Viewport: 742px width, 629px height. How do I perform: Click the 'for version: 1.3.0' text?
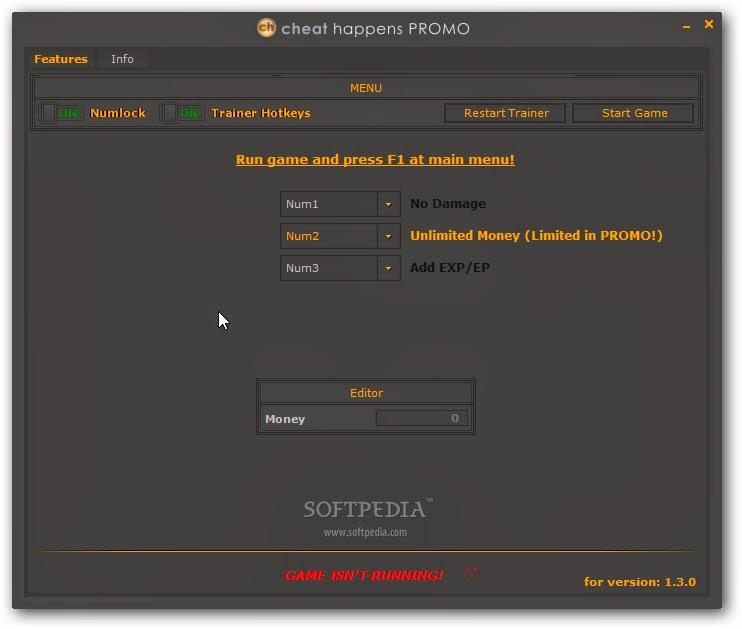[x=640, y=582]
